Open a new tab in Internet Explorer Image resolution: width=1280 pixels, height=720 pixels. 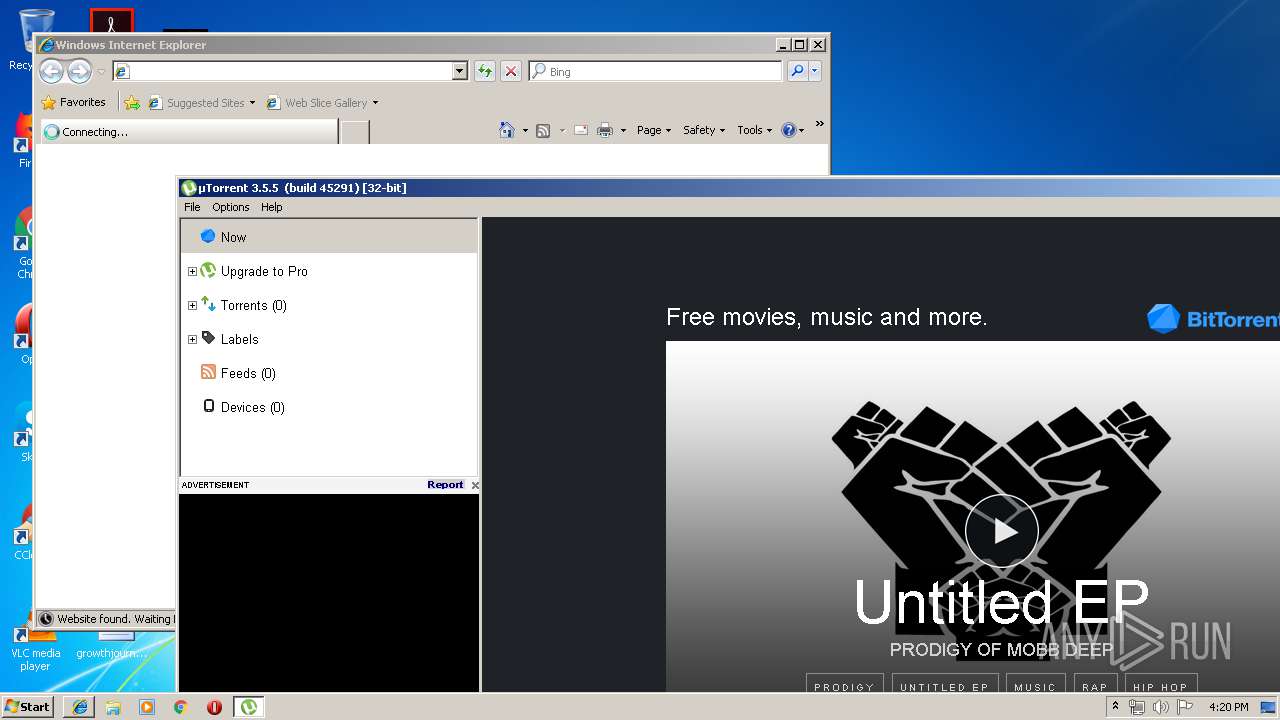tap(355, 132)
